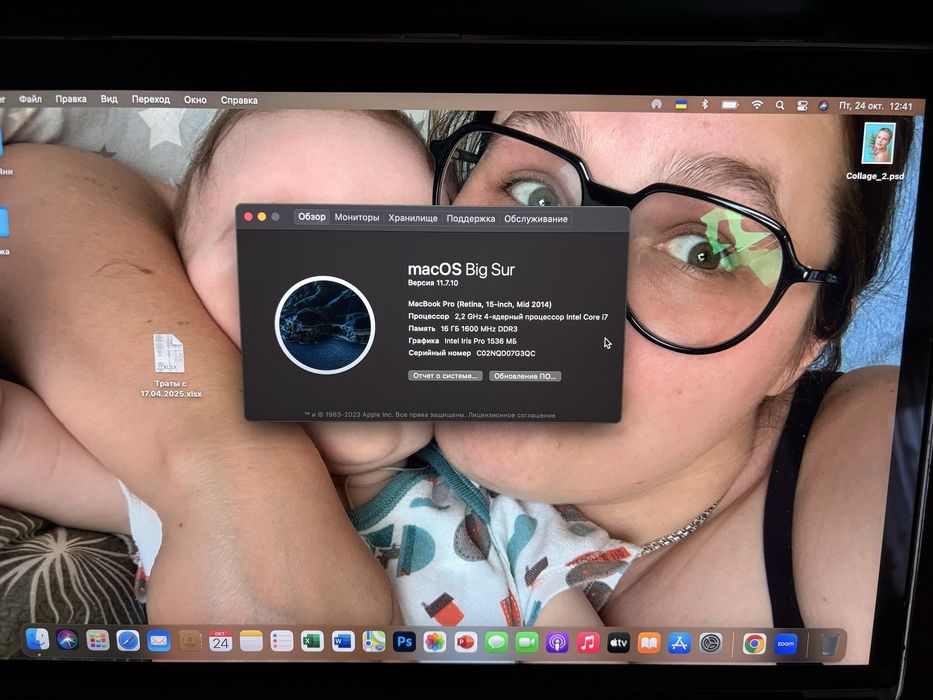Launch Google Chrome from the Dock
Viewport: 933px width, 700px height.
tap(754, 644)
